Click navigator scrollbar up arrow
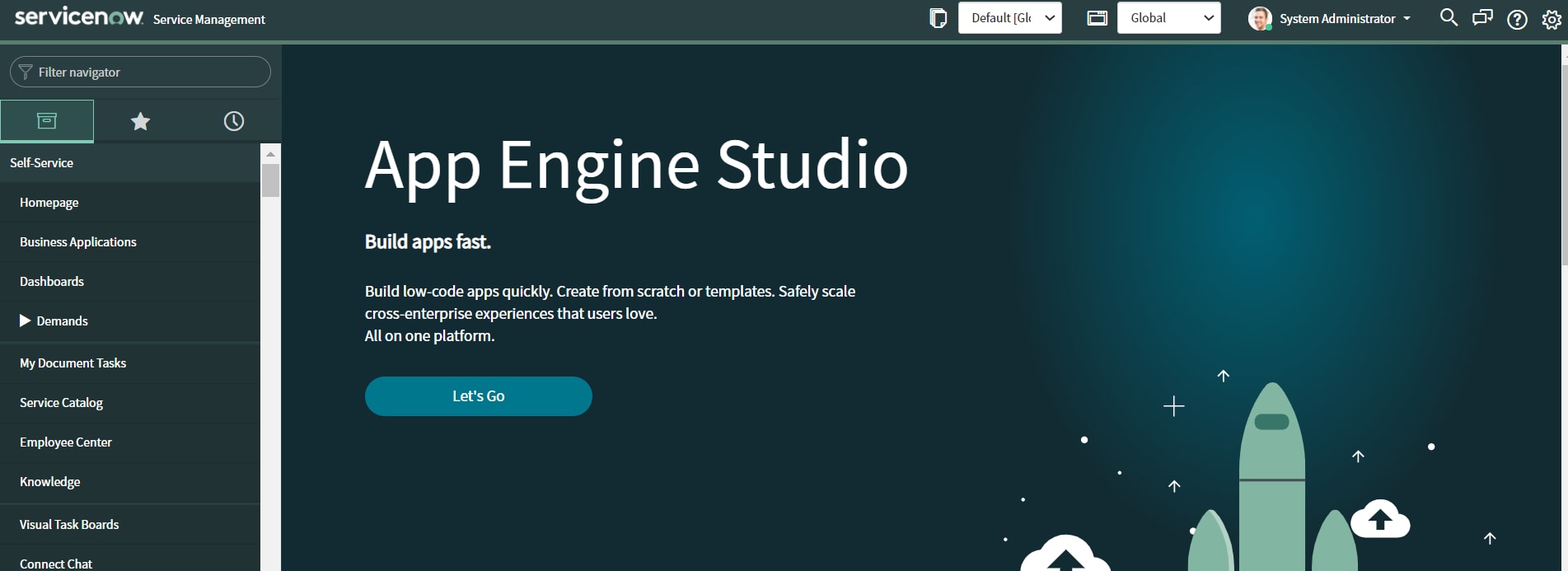Viewport: 1568px width, 571px height. coord(270,153)
